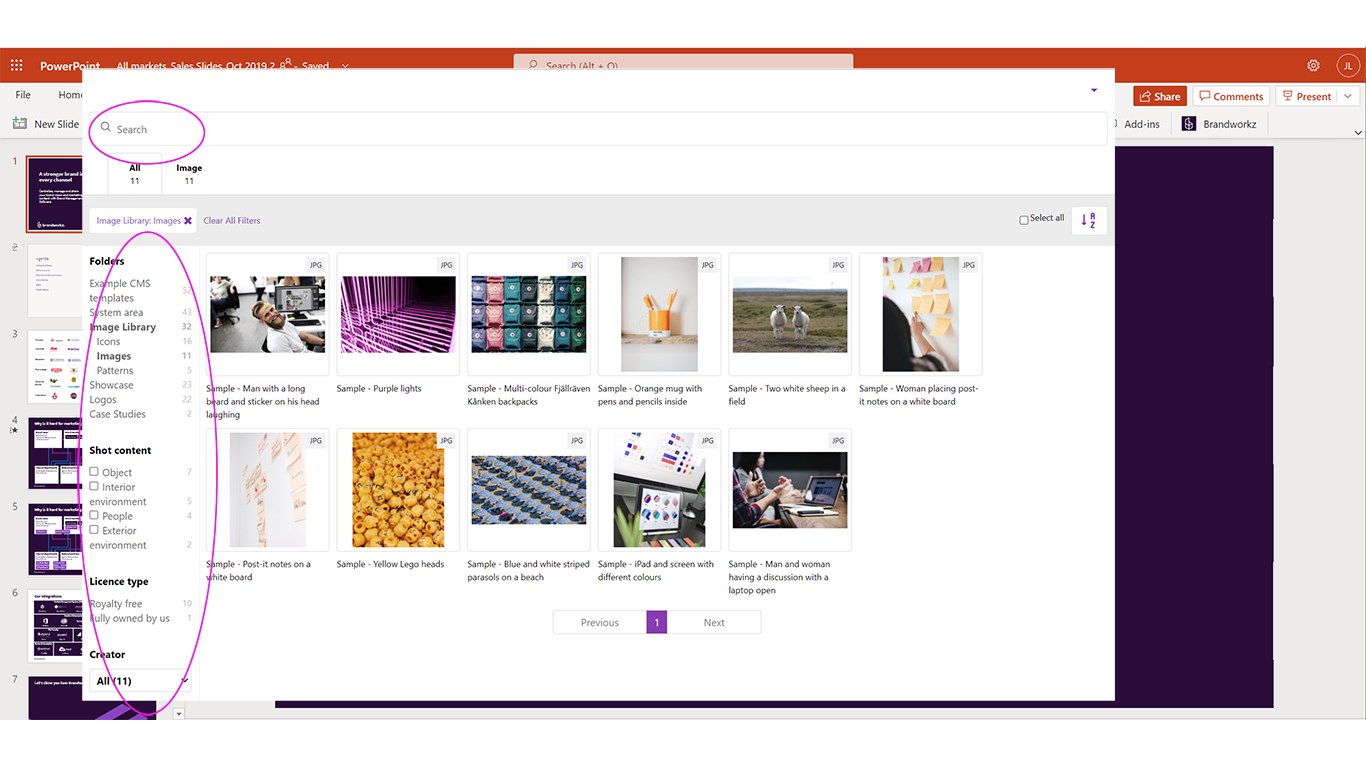Open the Add-ins ribbon button
This screenshot has height=768, width=1366.
[x=1141, y=124]
